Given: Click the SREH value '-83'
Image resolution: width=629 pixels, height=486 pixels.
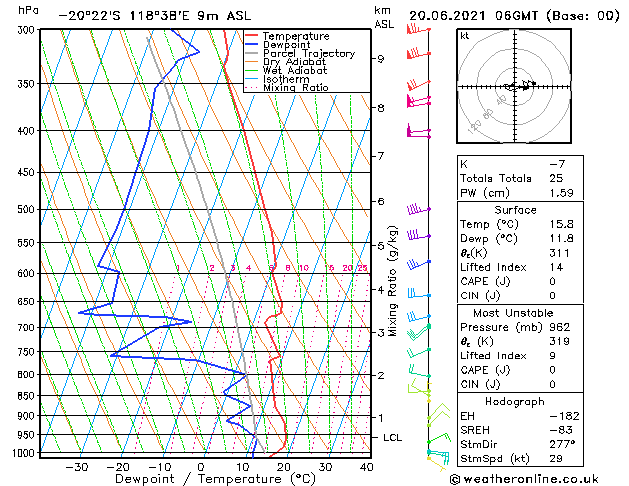Looking at the screenshot, I should click(561, 430).
